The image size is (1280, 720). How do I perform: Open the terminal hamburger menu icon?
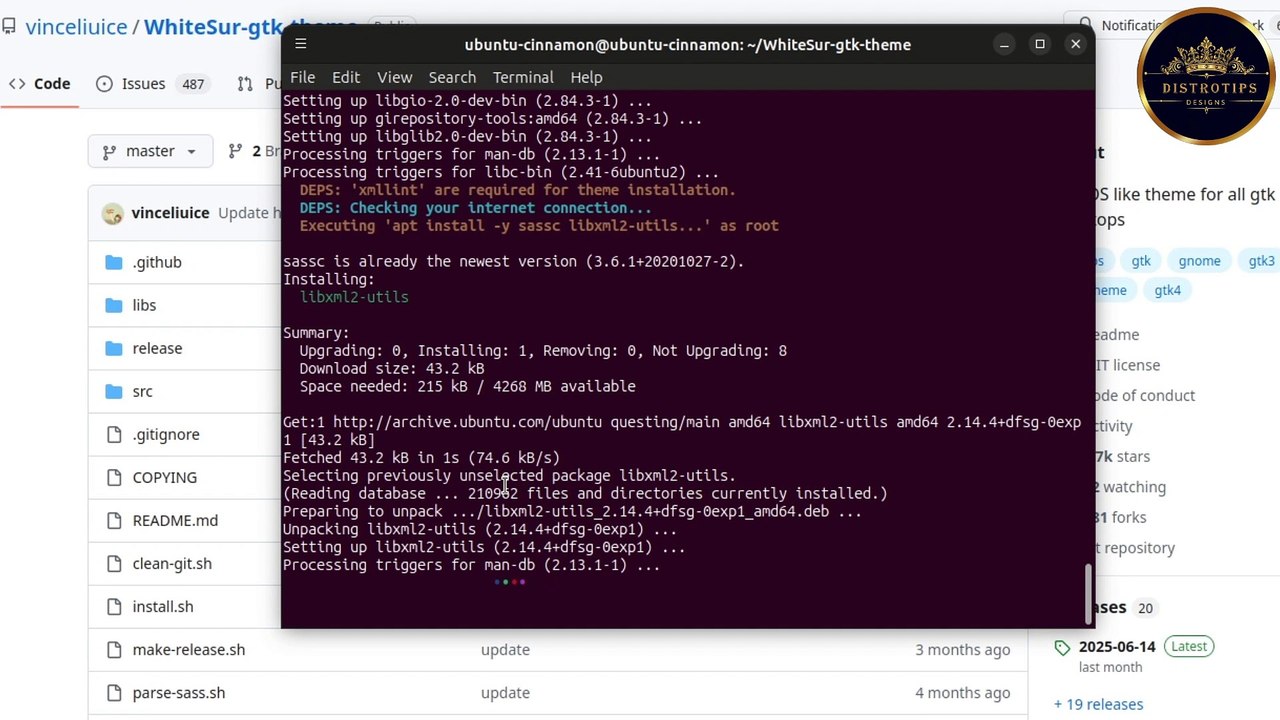(301, 44)
